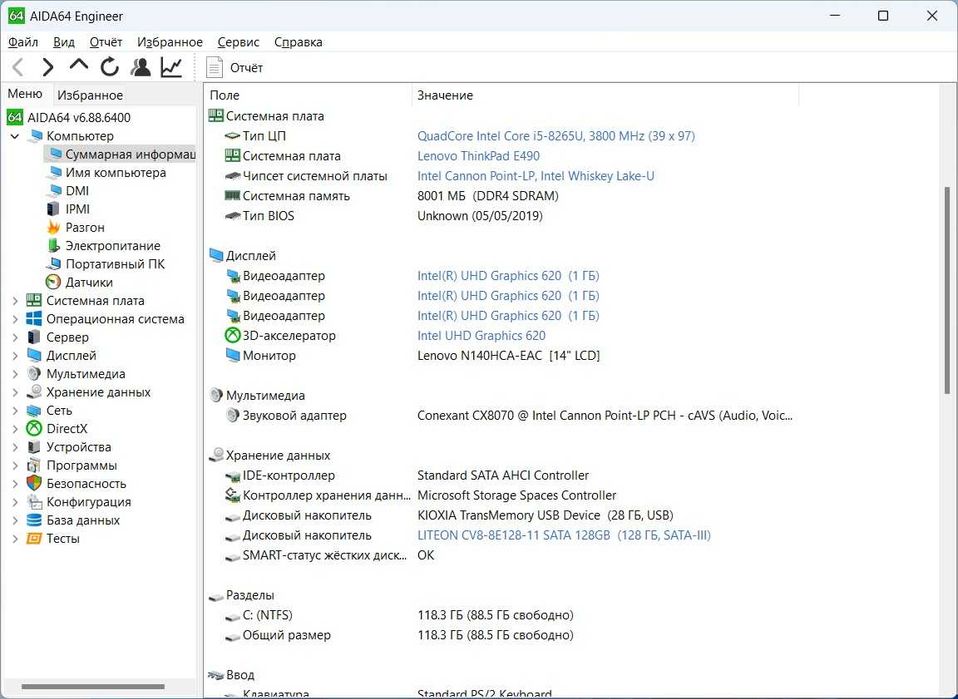Open the Отчёт menu in menu bar
The height and width of the screenshot is (699, 958).
(106, 42)
